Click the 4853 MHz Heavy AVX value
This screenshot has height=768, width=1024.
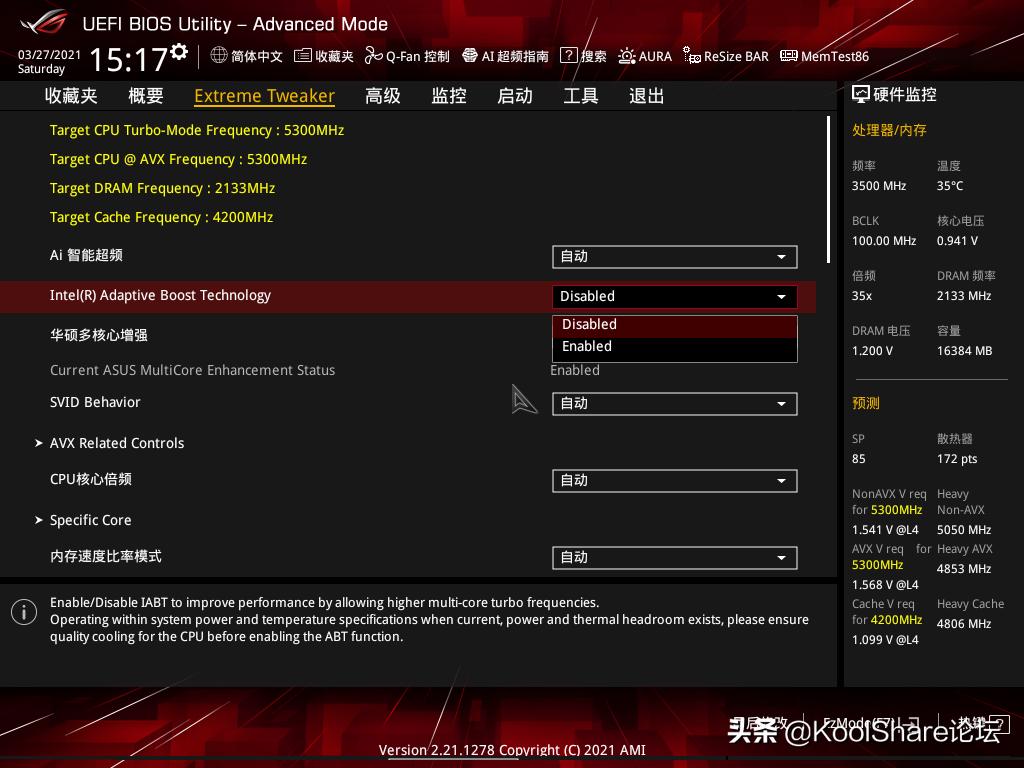coord(963,569)
